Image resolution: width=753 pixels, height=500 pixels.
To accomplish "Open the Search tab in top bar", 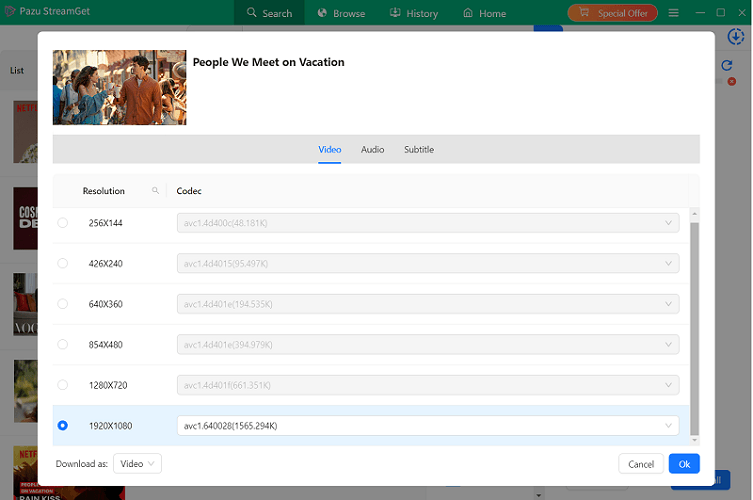I will pos(269,13).
